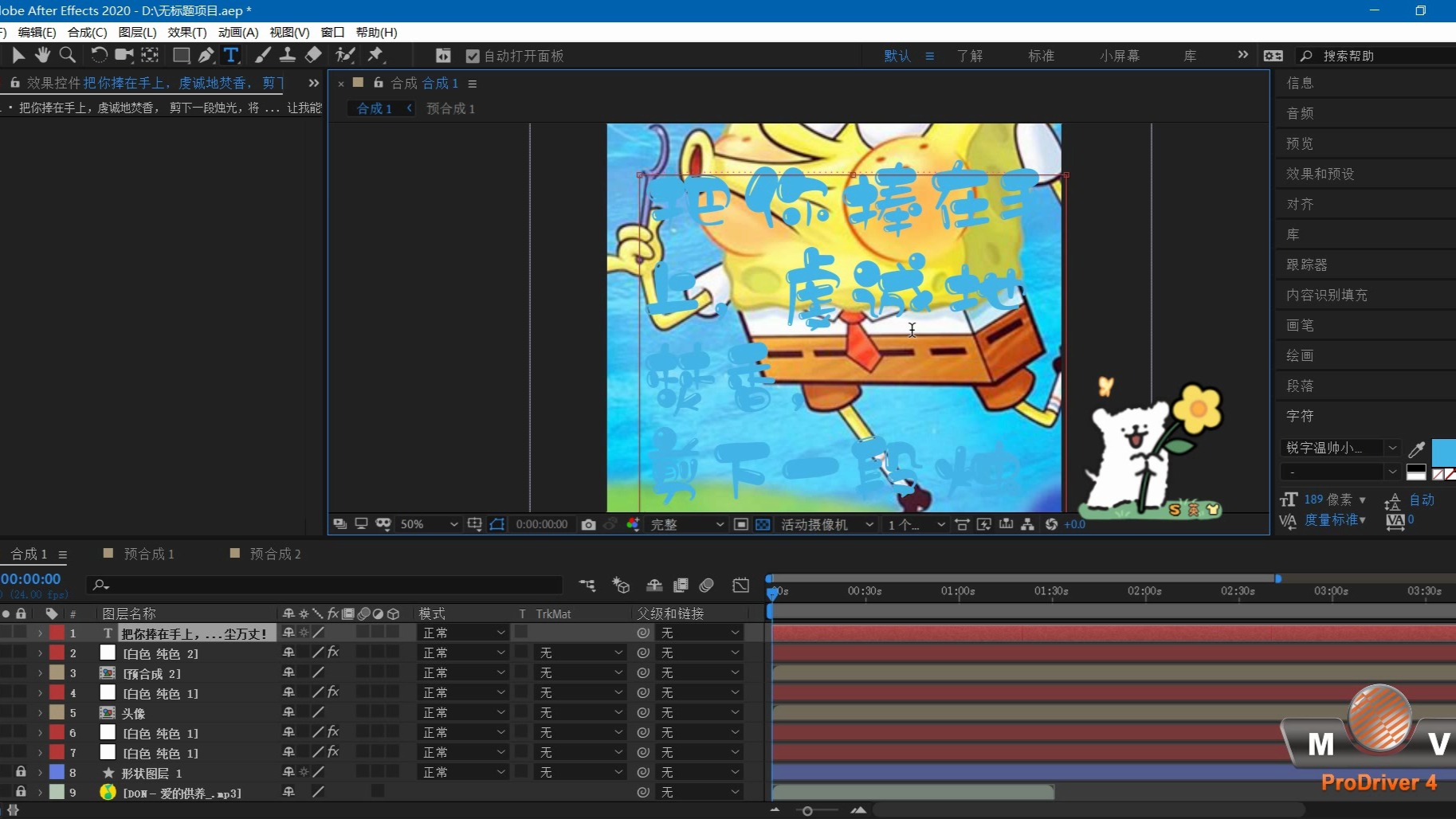Open the 效果(T) menu
Image resolution: width=1456 pixels, height=819 pixels.
tap(187, 32)
